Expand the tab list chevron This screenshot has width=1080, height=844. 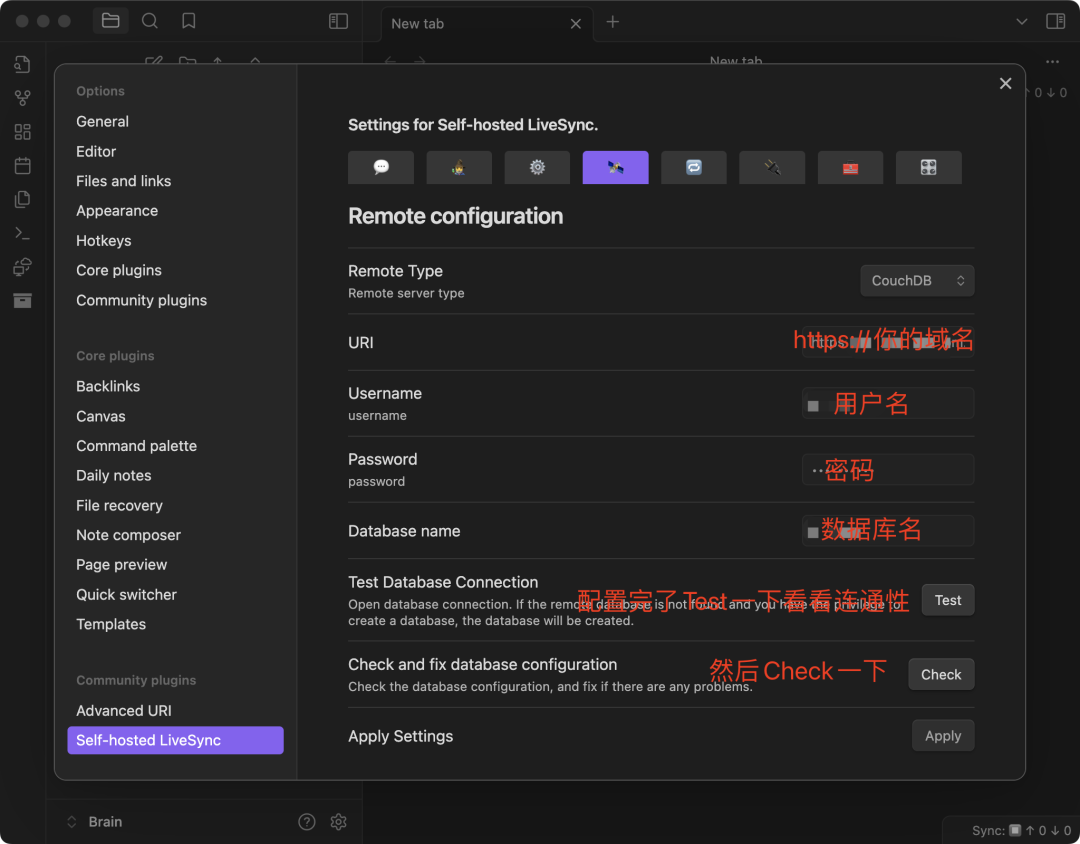(x=1021, y=22)
